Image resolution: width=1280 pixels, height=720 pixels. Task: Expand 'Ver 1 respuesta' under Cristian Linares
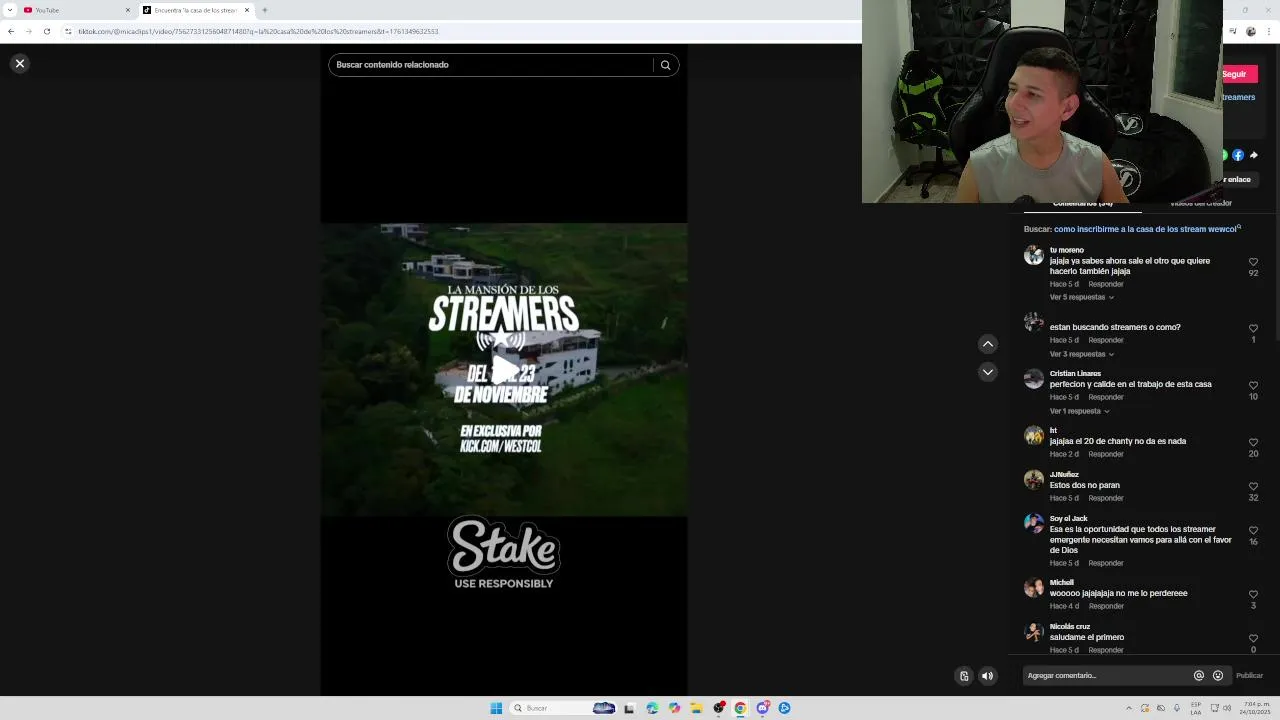(x=1079, y=411)
